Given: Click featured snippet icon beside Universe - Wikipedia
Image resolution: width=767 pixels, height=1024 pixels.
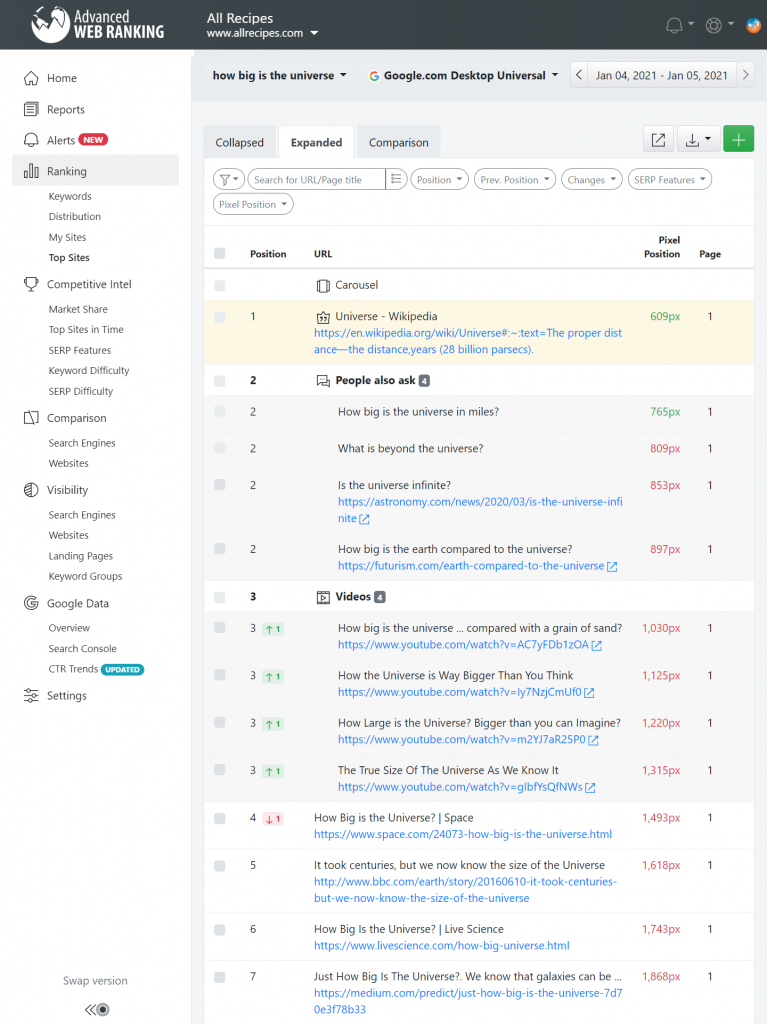Looking at the screenshot, I should pyautogui.click(x=323, y=317).
